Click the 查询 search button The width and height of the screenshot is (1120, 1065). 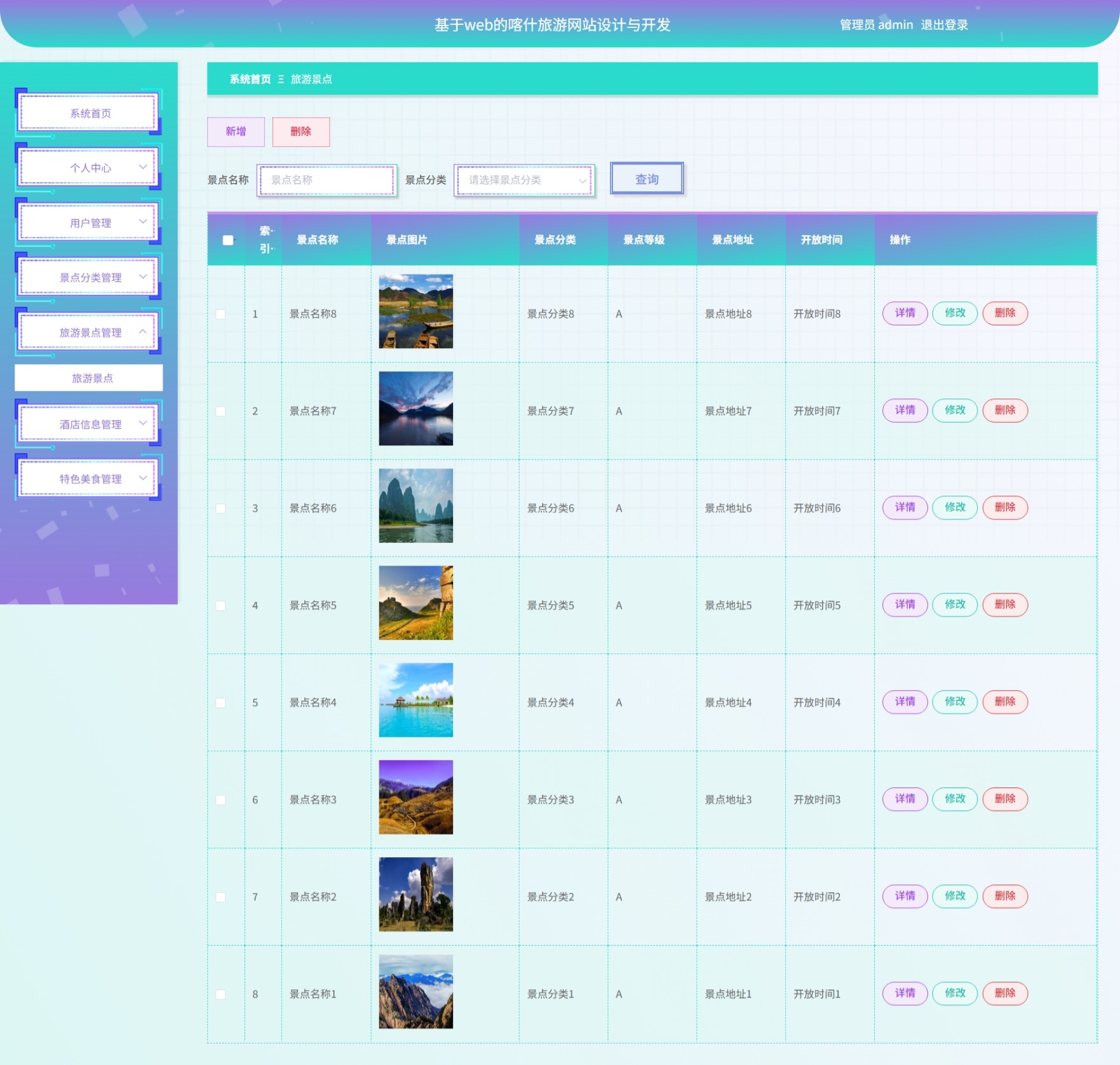tap(647, 179)
